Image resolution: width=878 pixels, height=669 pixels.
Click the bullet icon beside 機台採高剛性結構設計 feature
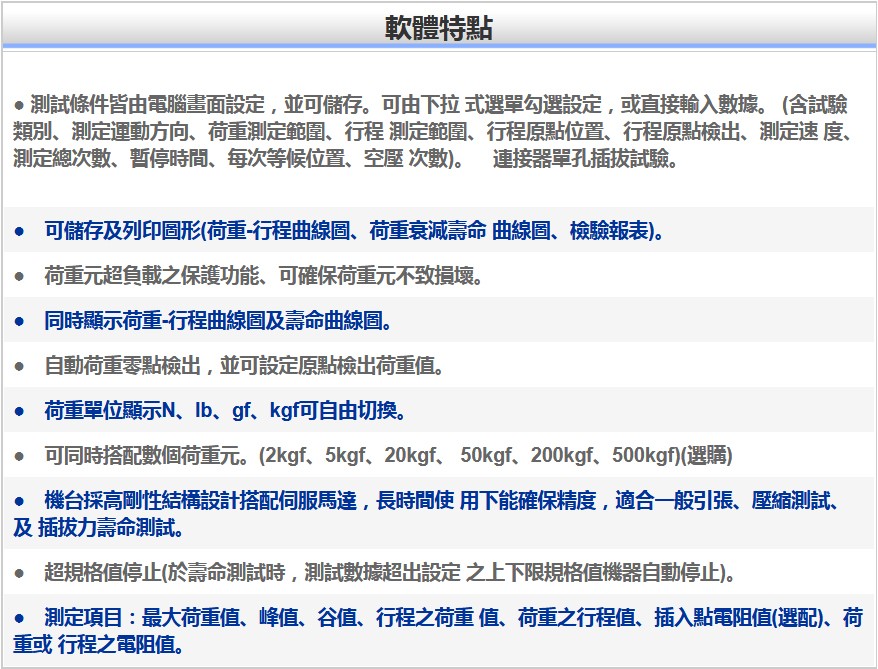(20, 496)
